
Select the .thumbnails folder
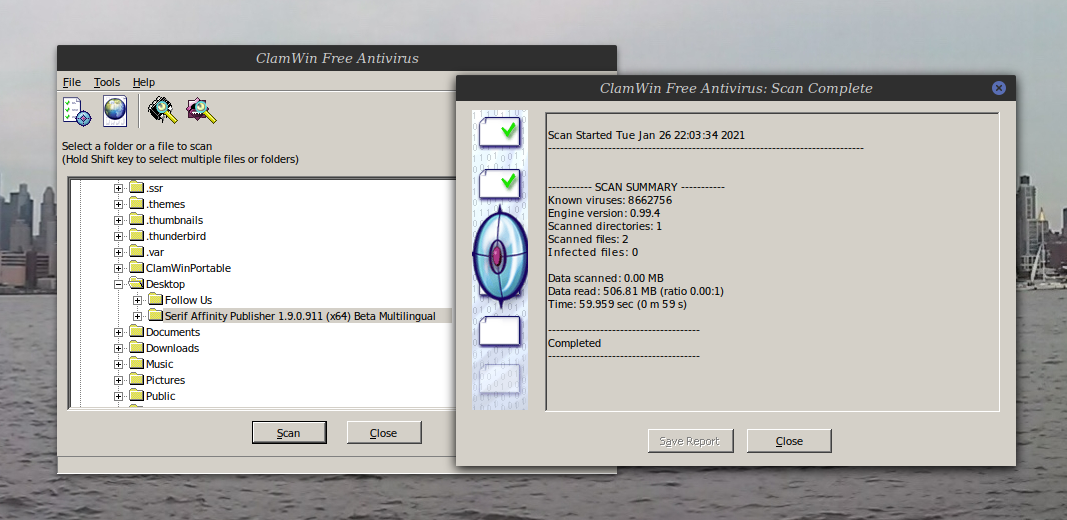point(174,220)
